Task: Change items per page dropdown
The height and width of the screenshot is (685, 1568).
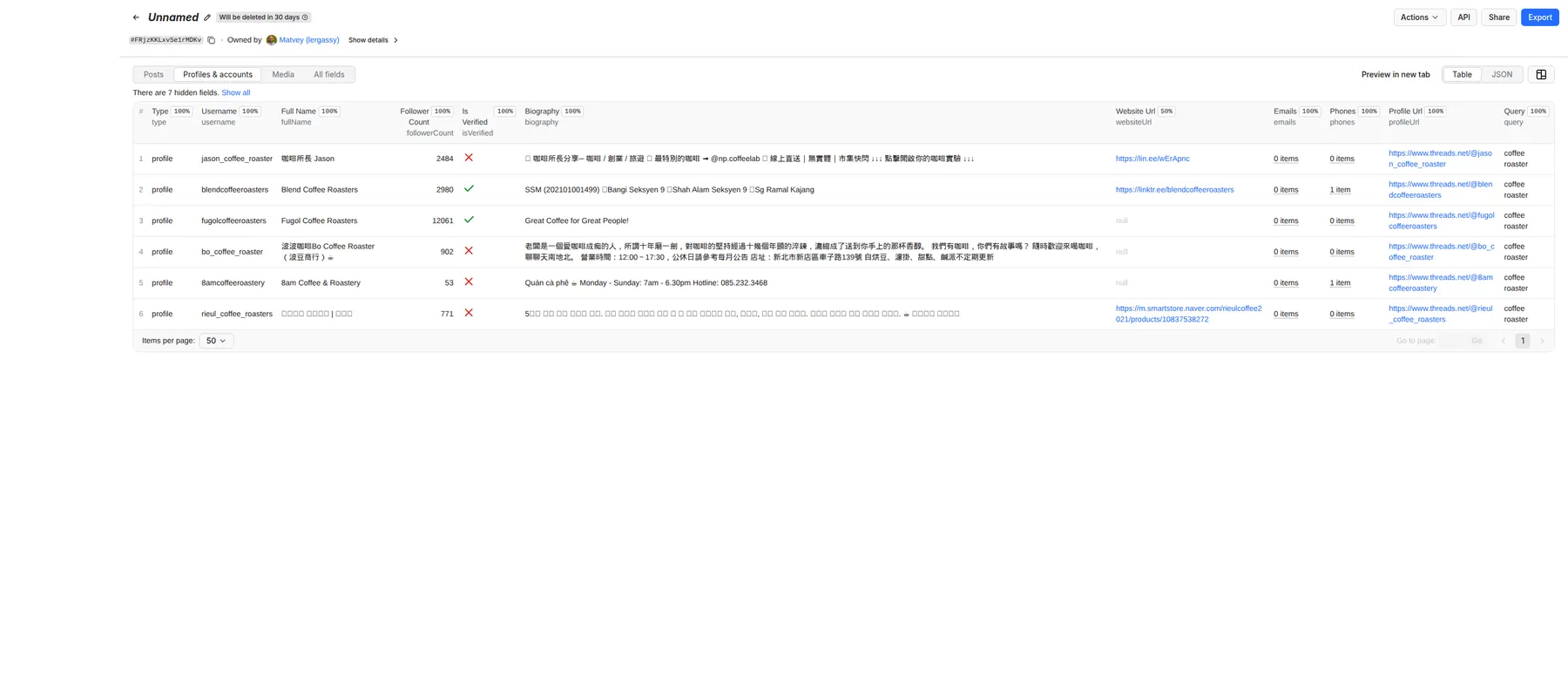Action: tap(216, 341)
